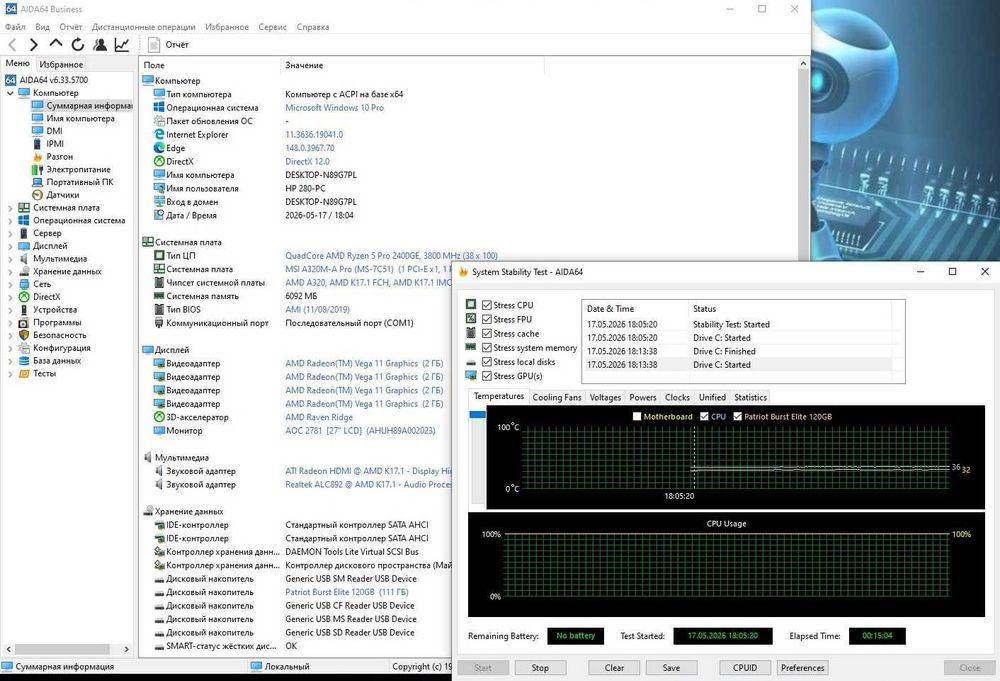The image size is (1000, 681).
Task: Open the Сервис menu
Action: coord(272,27)
